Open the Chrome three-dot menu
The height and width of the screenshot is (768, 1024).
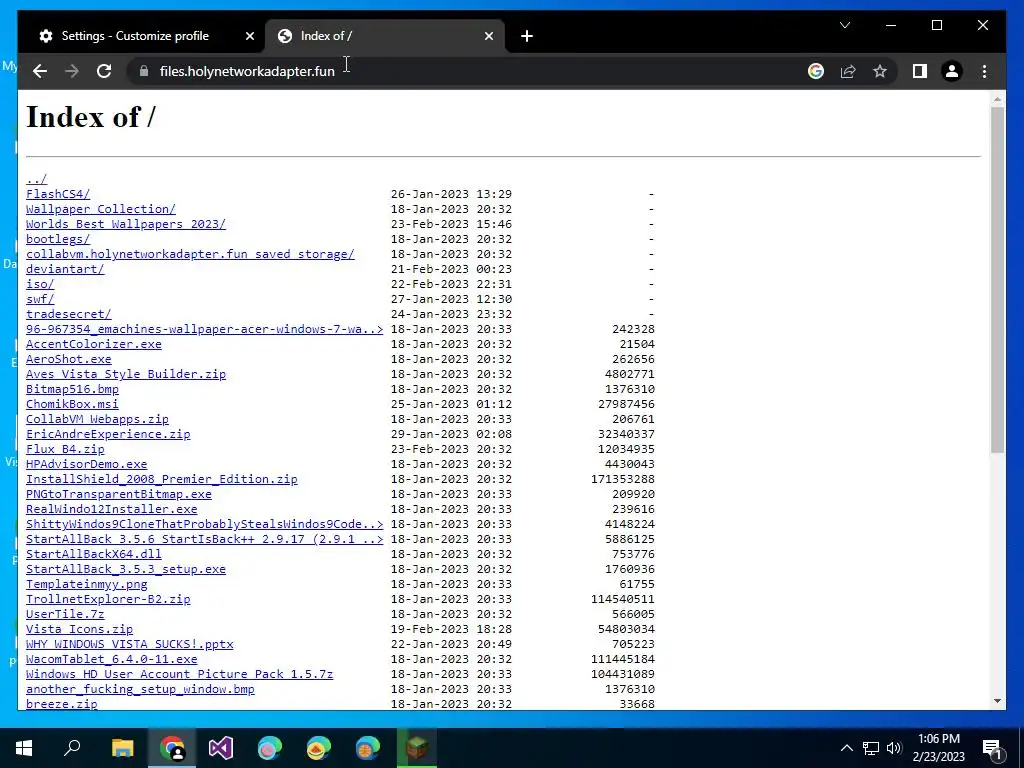(x=984, y=71)
